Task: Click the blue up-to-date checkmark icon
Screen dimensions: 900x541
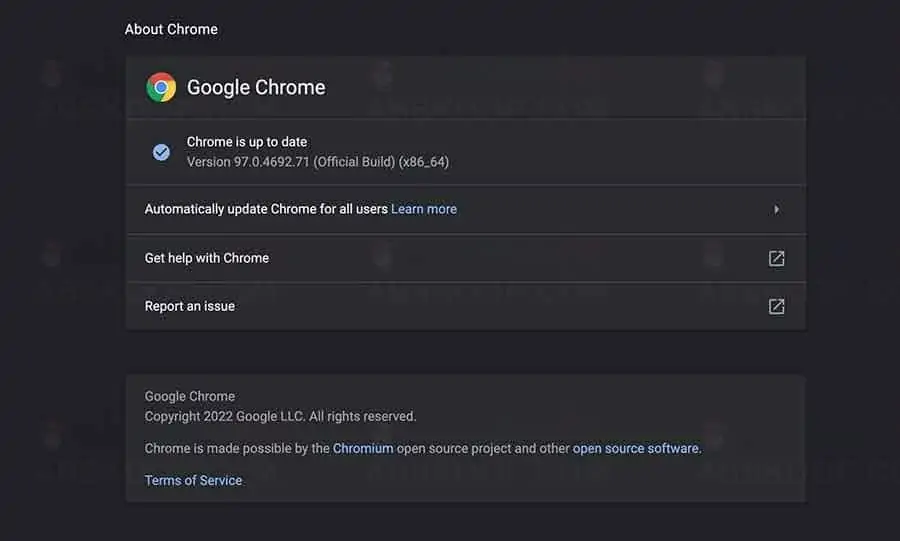Action: [161, 152]
